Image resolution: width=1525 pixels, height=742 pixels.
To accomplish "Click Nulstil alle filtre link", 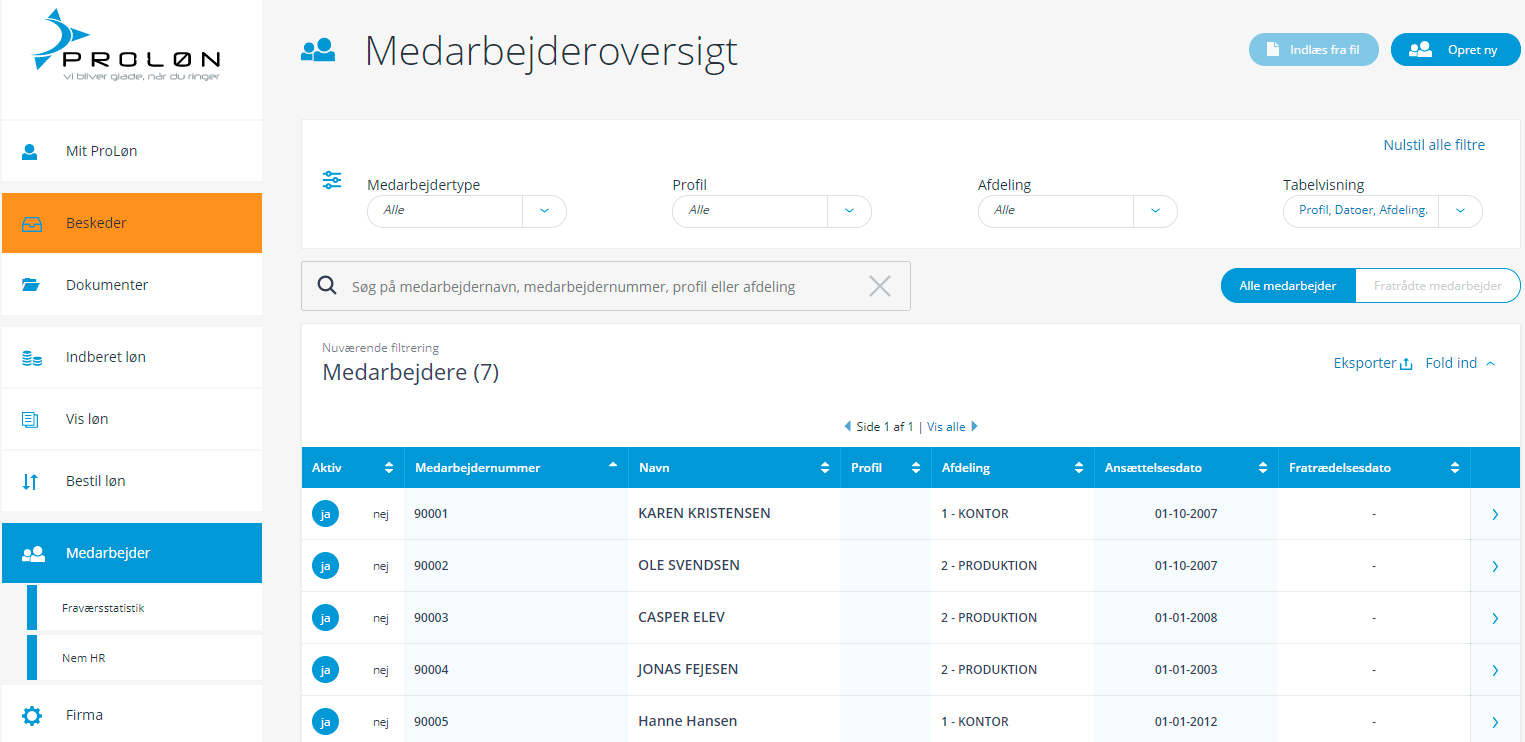I will point(1433,145).
